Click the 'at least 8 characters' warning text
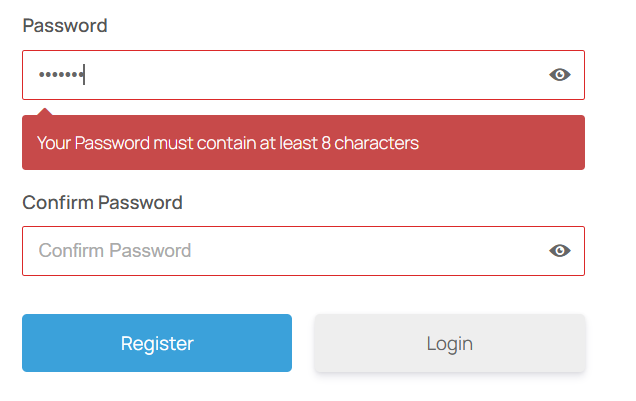This screenshot has width=636, height=401. coord(340,143)
